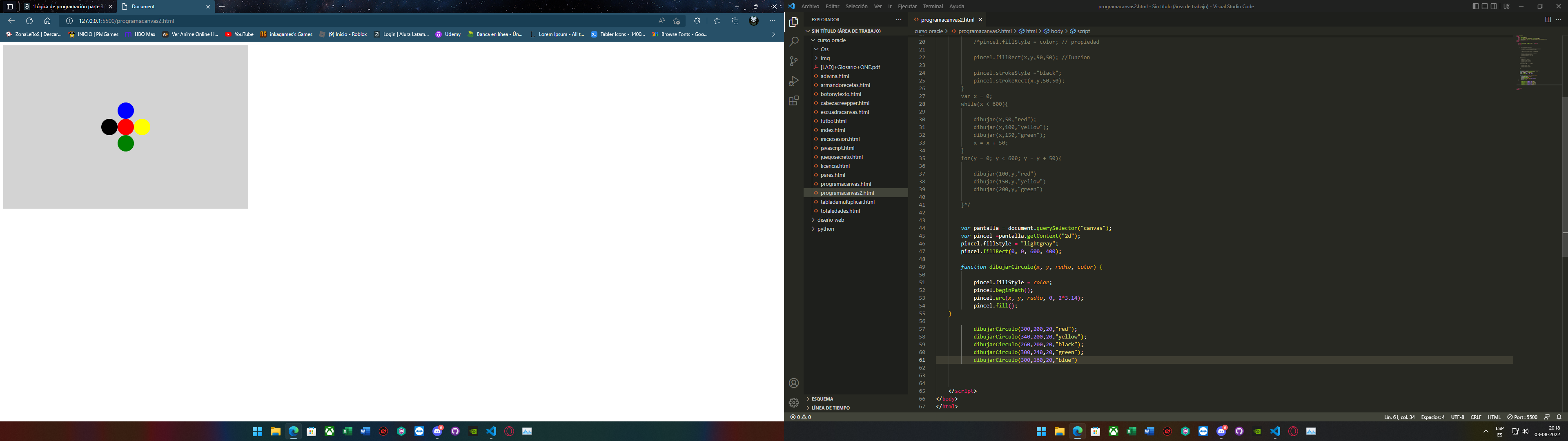Open a new browser tab with plus button

(222, 7)
